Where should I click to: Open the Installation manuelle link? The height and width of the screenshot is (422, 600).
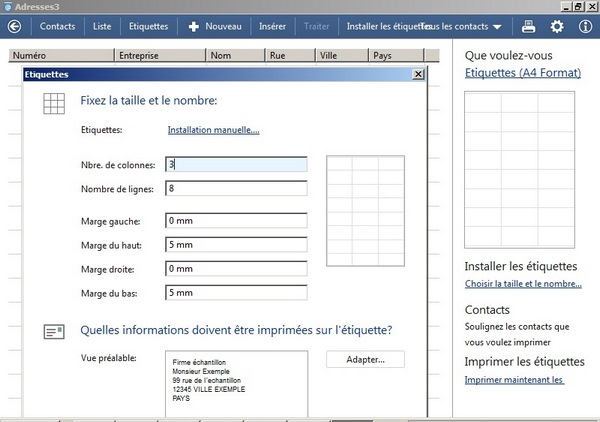click(x=214, y=130)
